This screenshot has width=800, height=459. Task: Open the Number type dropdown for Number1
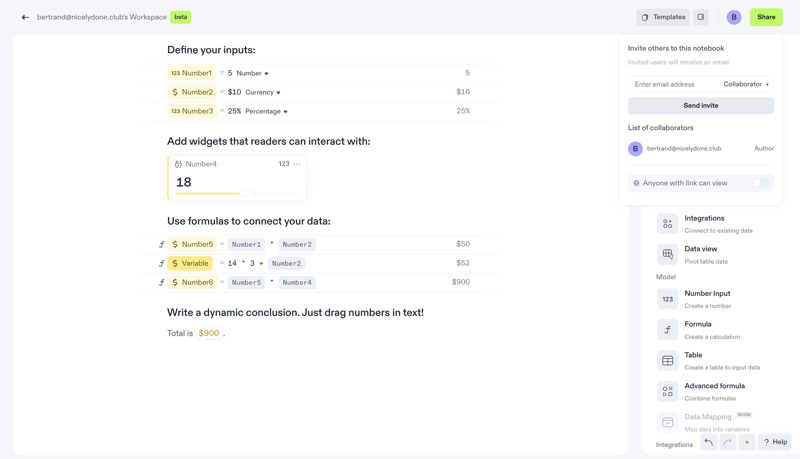[x=253, y=73]
